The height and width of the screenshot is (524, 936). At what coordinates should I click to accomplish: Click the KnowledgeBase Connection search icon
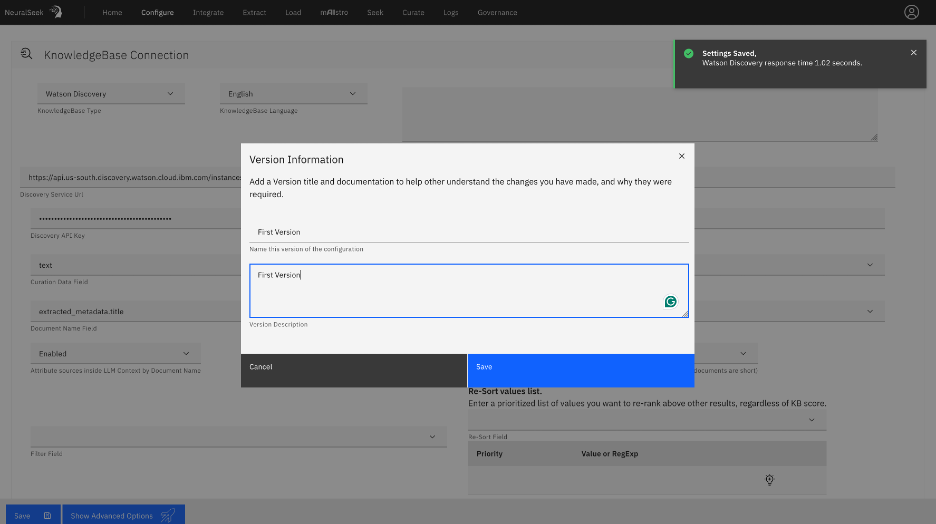[26, 54]
